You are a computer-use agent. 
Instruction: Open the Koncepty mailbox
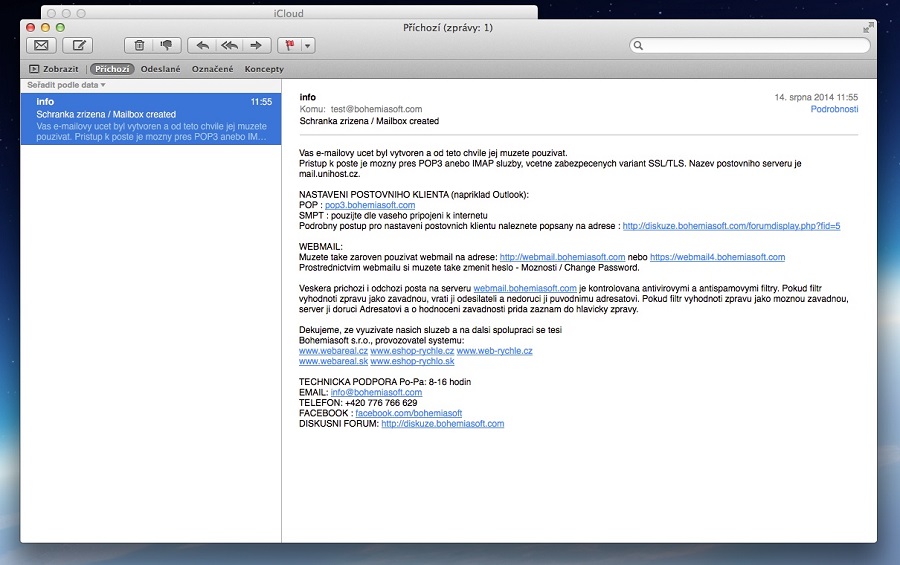click(x=264, y=69)
